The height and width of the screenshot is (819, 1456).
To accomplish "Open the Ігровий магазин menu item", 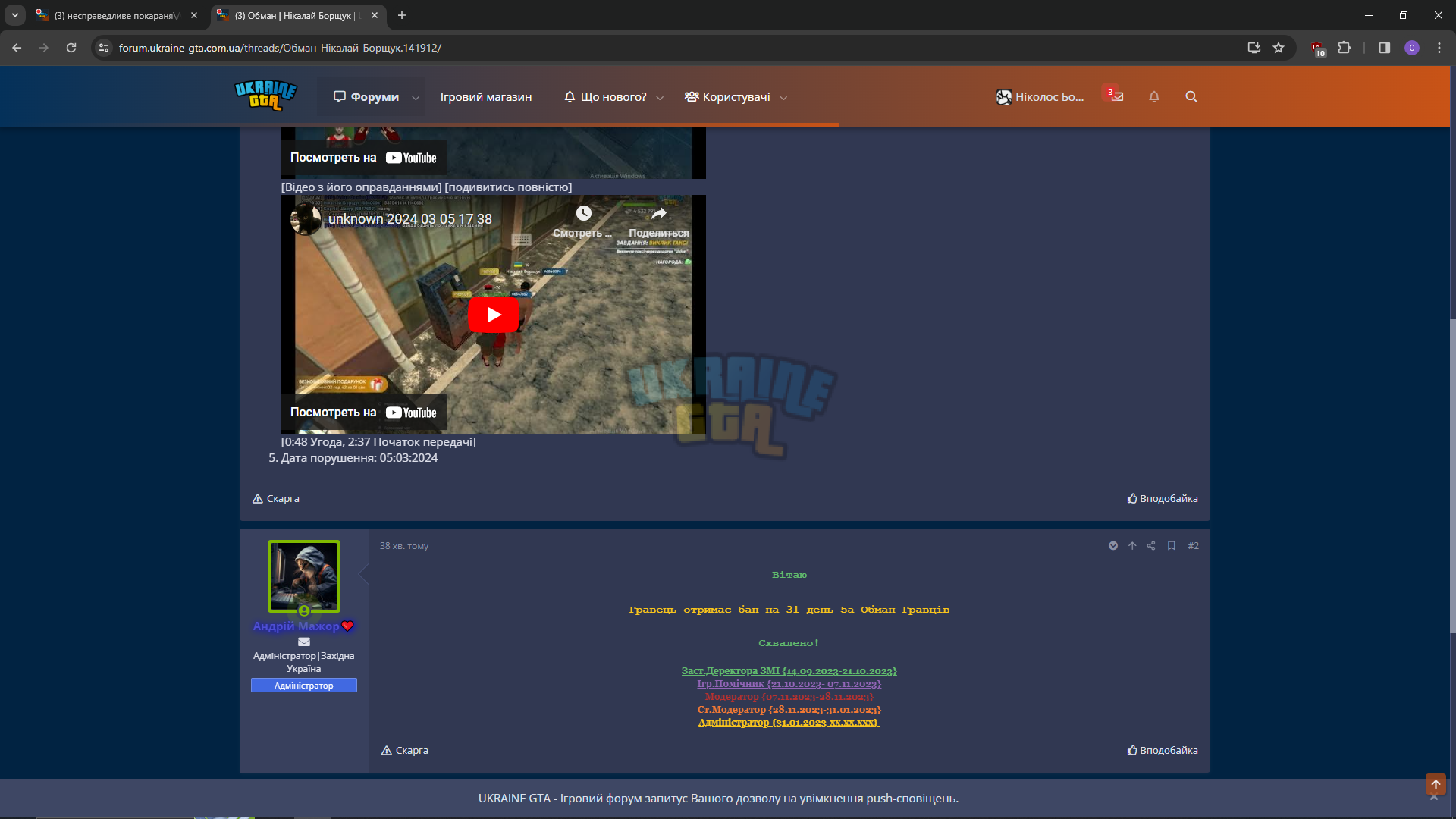I will coord(486,97).
